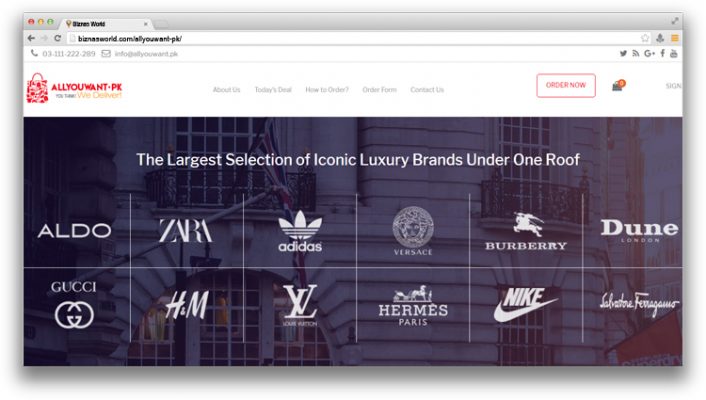
Task: Click the AllYouWant.pk logo
Action: (x=74, y=89)
